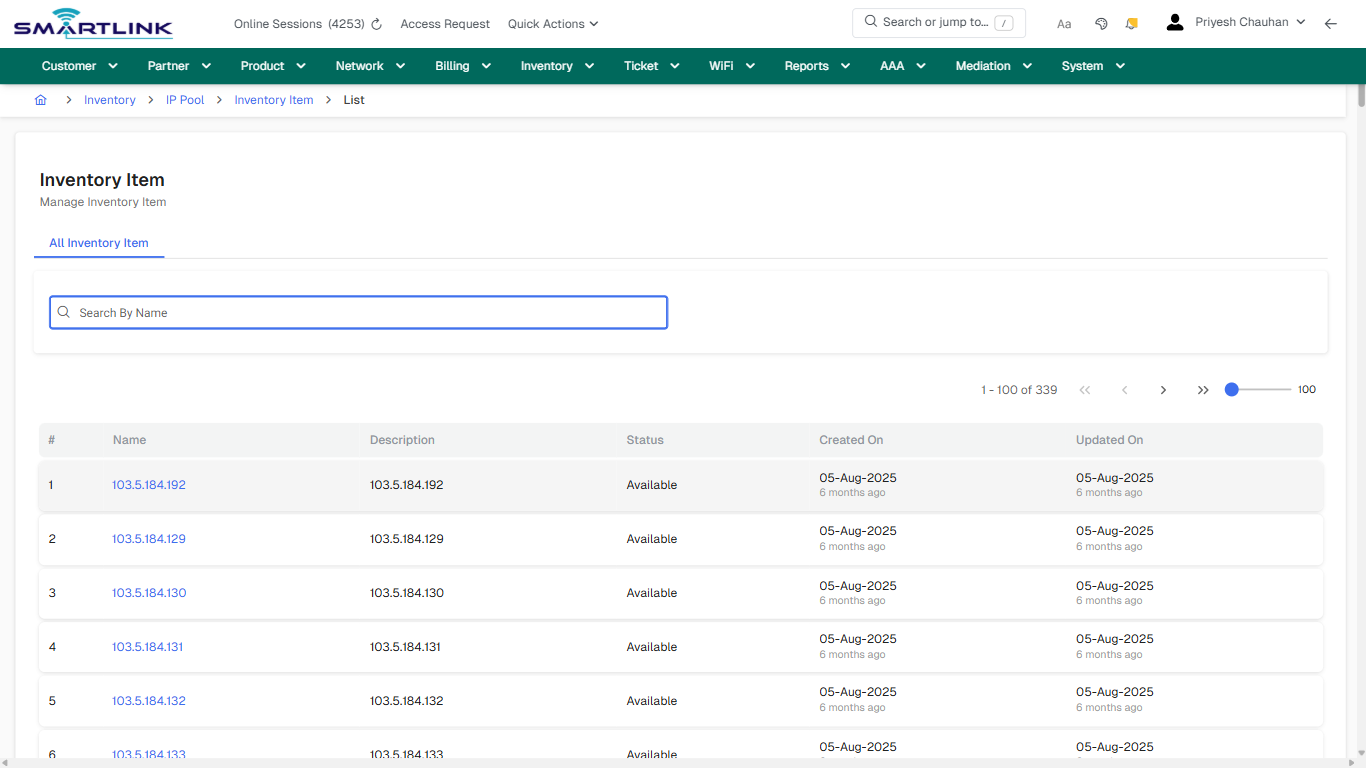Click the Search By Name field
This screenshot has height=768, width=1366.
(x=358, y=312)
